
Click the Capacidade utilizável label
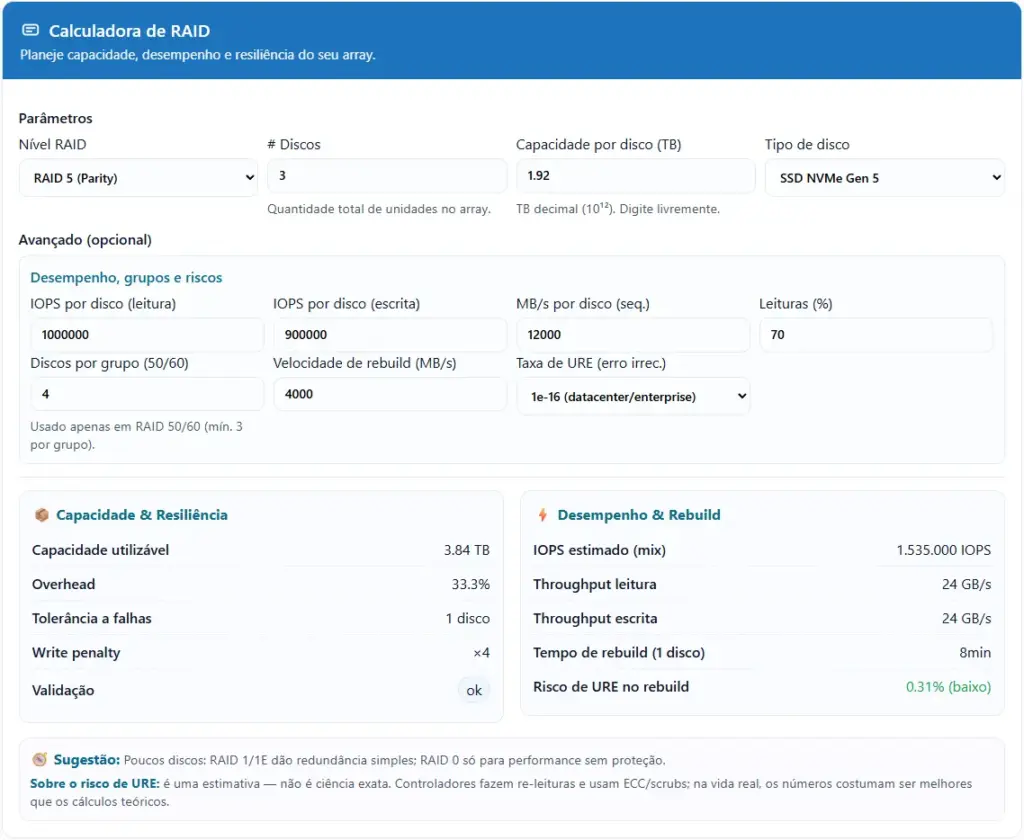(x=101, y=550)
